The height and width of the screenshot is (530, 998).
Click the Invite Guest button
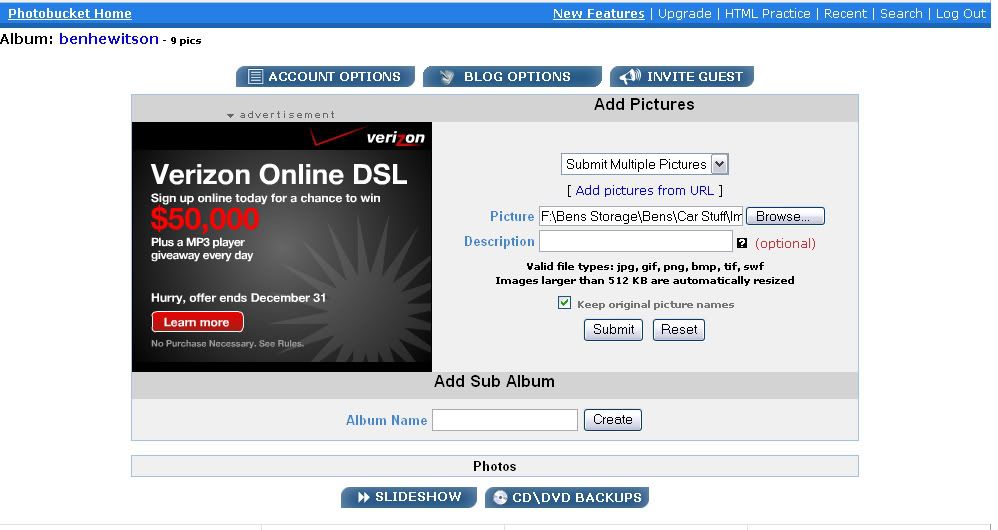pos(682,76)
